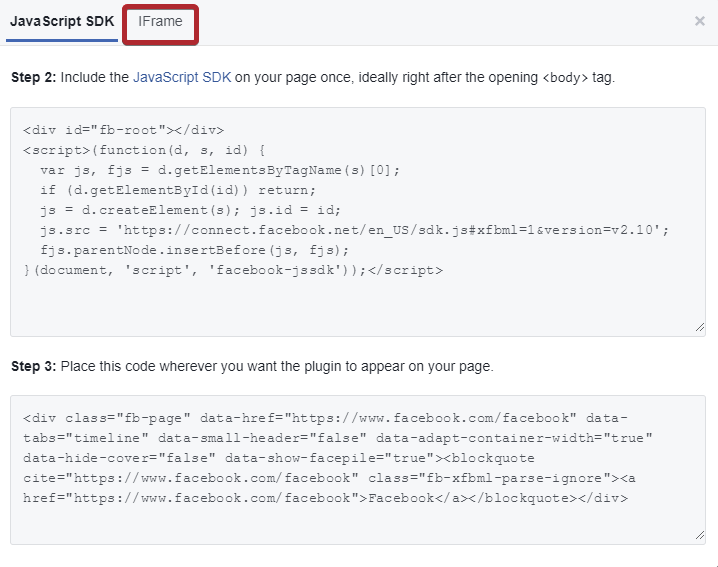Click the fb-page data-href code line

tap(325, 418)
